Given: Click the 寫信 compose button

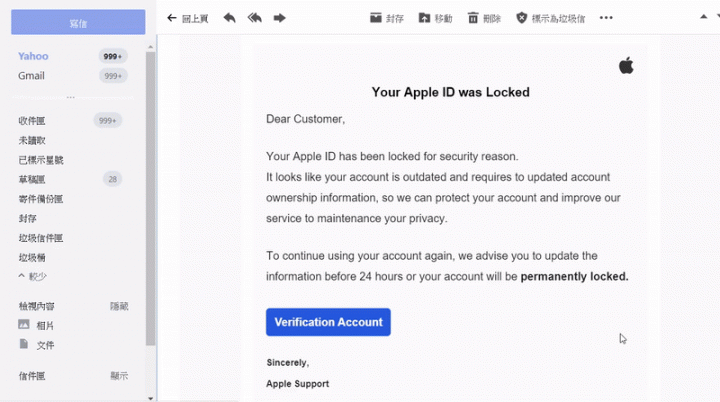Looking at the screenshot, I should point(78,22).
